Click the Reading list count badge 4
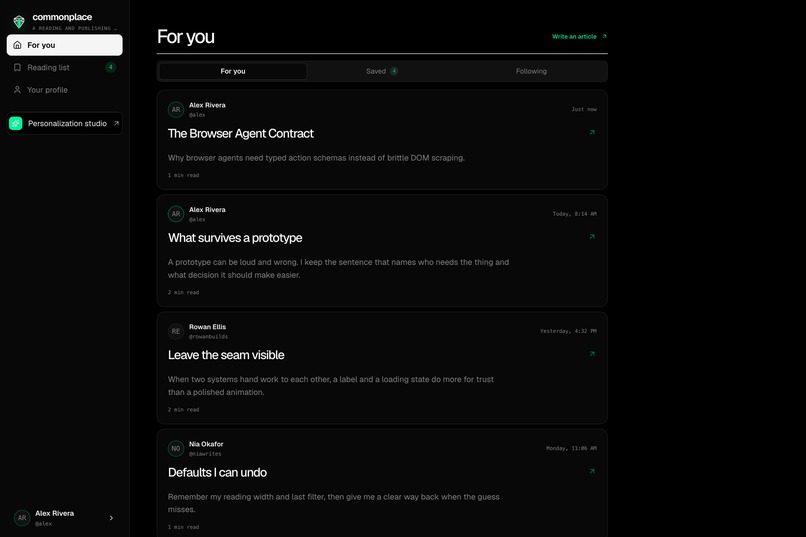The height and width of the screenshot is (537, 806). pos(111,67)
